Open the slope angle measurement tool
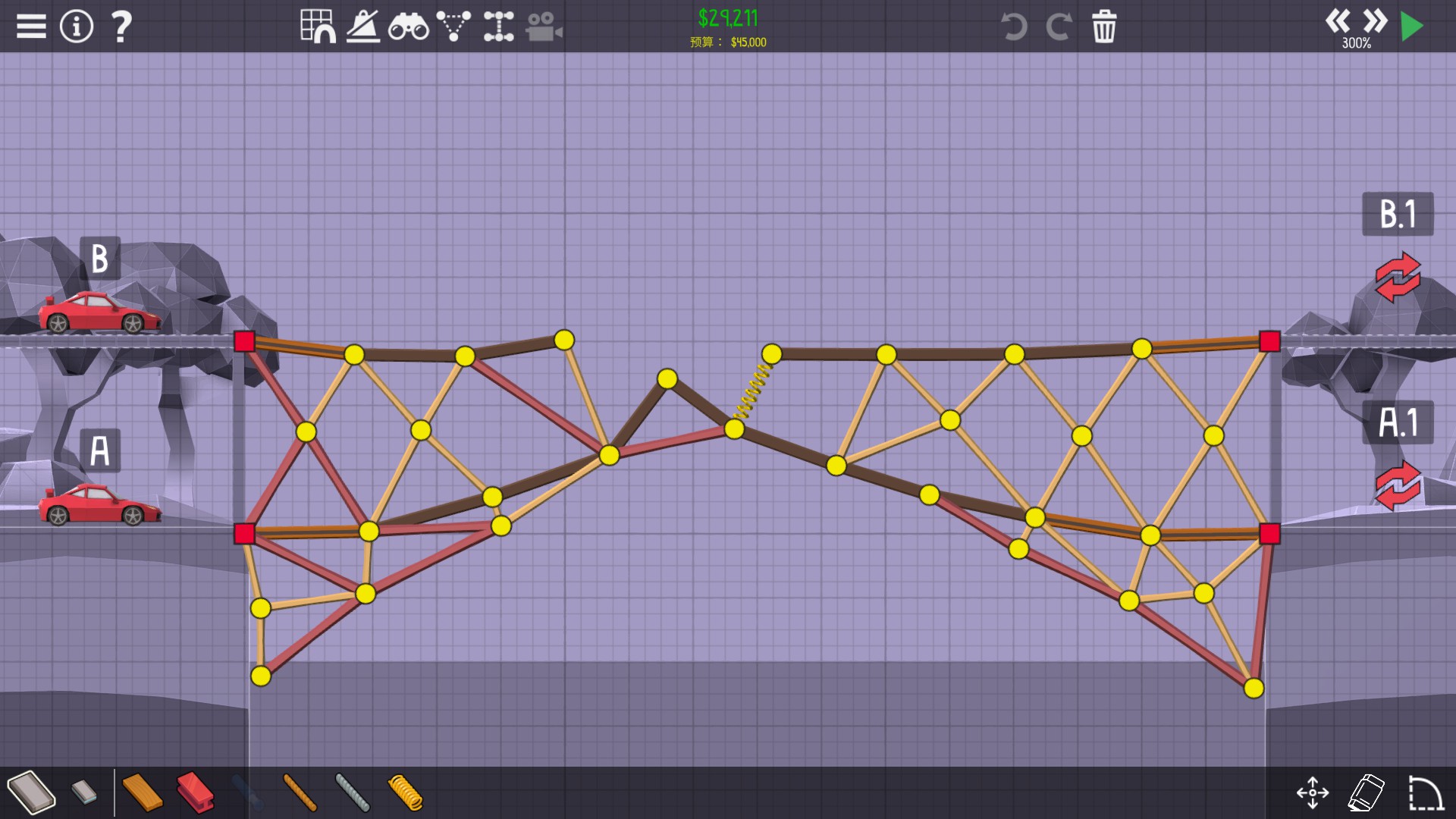 point(363,27)
